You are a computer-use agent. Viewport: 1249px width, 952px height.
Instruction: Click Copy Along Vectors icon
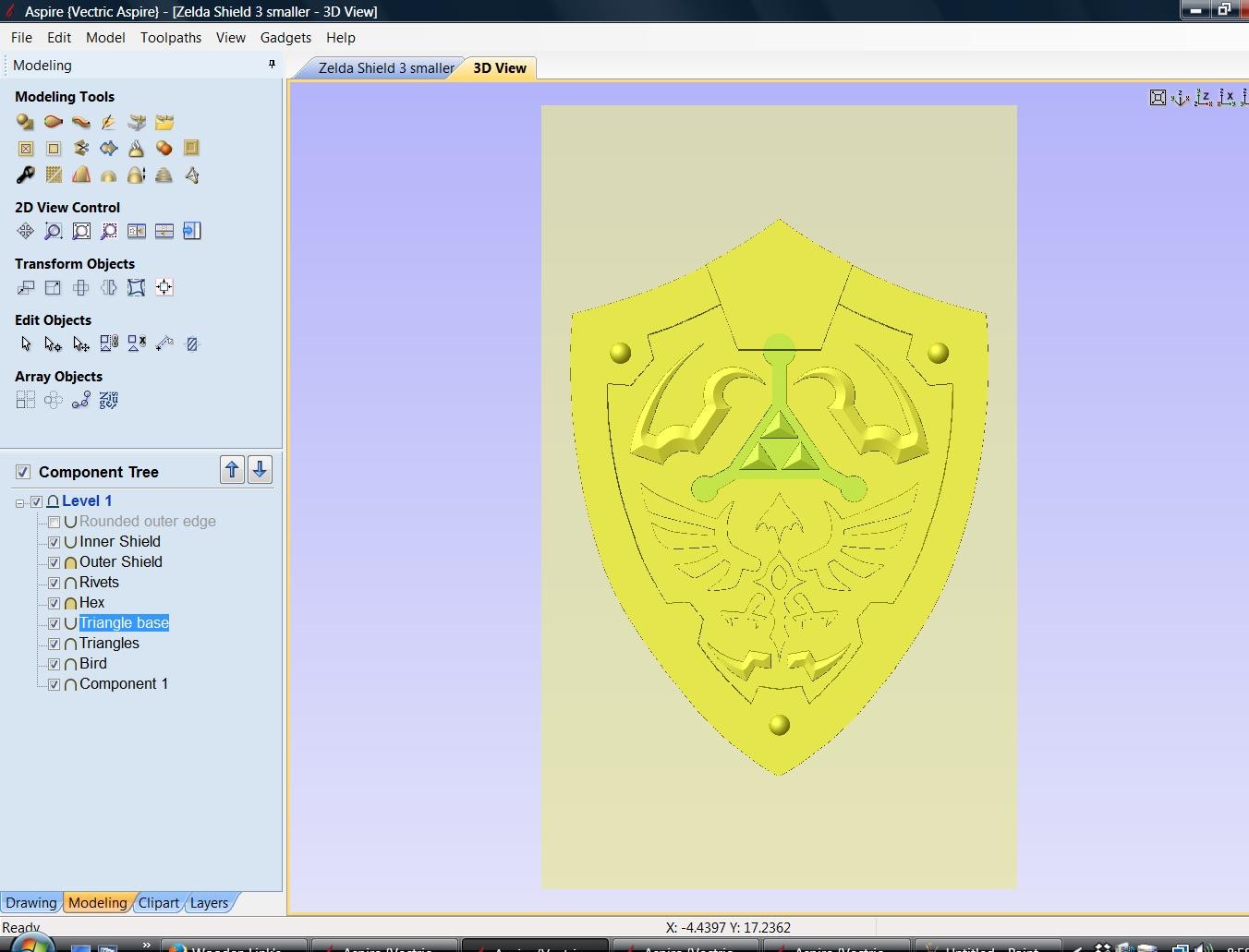pos(80,400)
